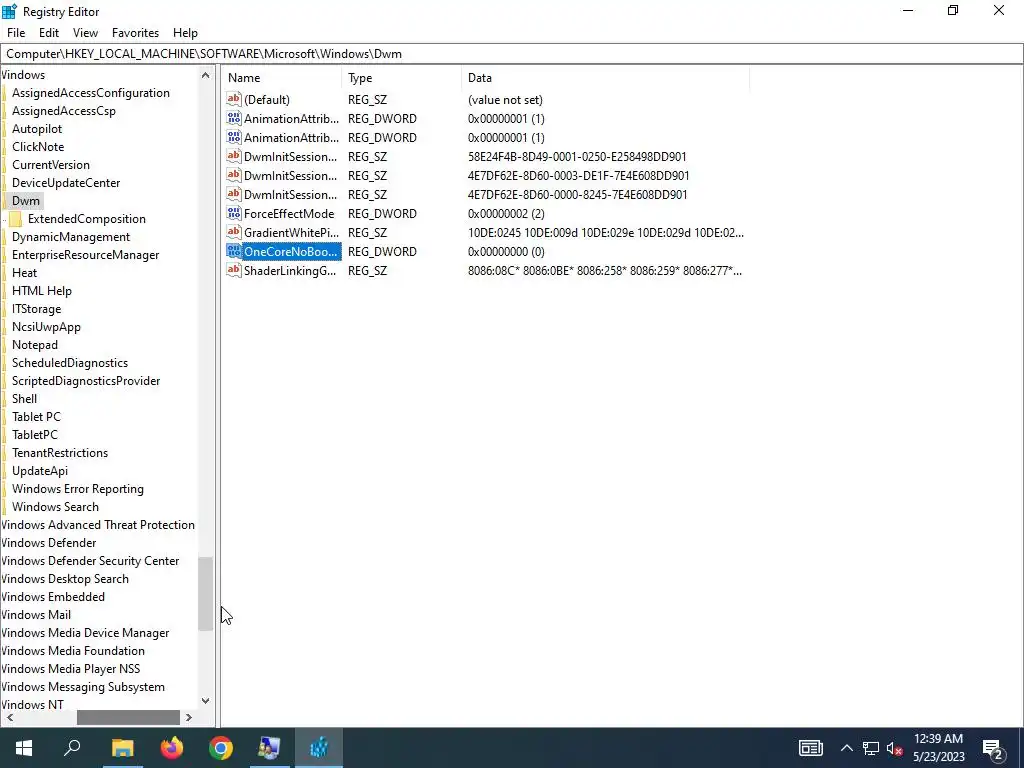Select the Windows Media Player NSS key
Screen dimensions: 1024x768
(x=71, y=669)
